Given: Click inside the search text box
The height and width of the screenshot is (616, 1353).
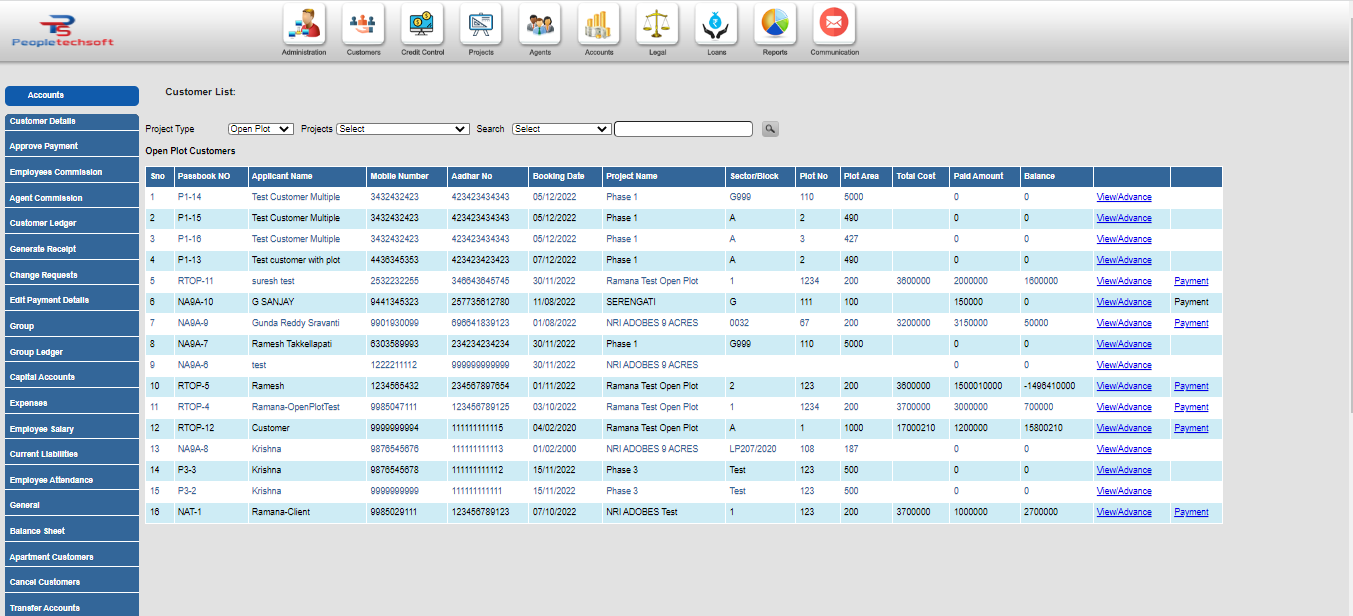Looking at the screenshot, I should coord(683,128).
